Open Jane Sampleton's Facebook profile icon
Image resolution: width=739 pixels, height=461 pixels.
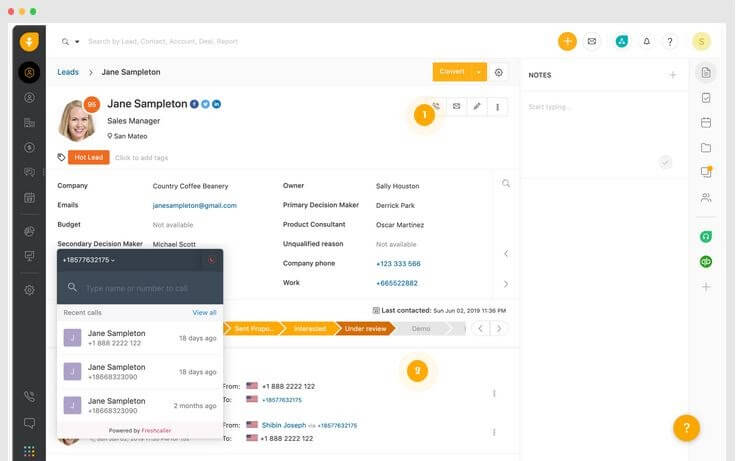pyautogui.click(x=194, y=104)
